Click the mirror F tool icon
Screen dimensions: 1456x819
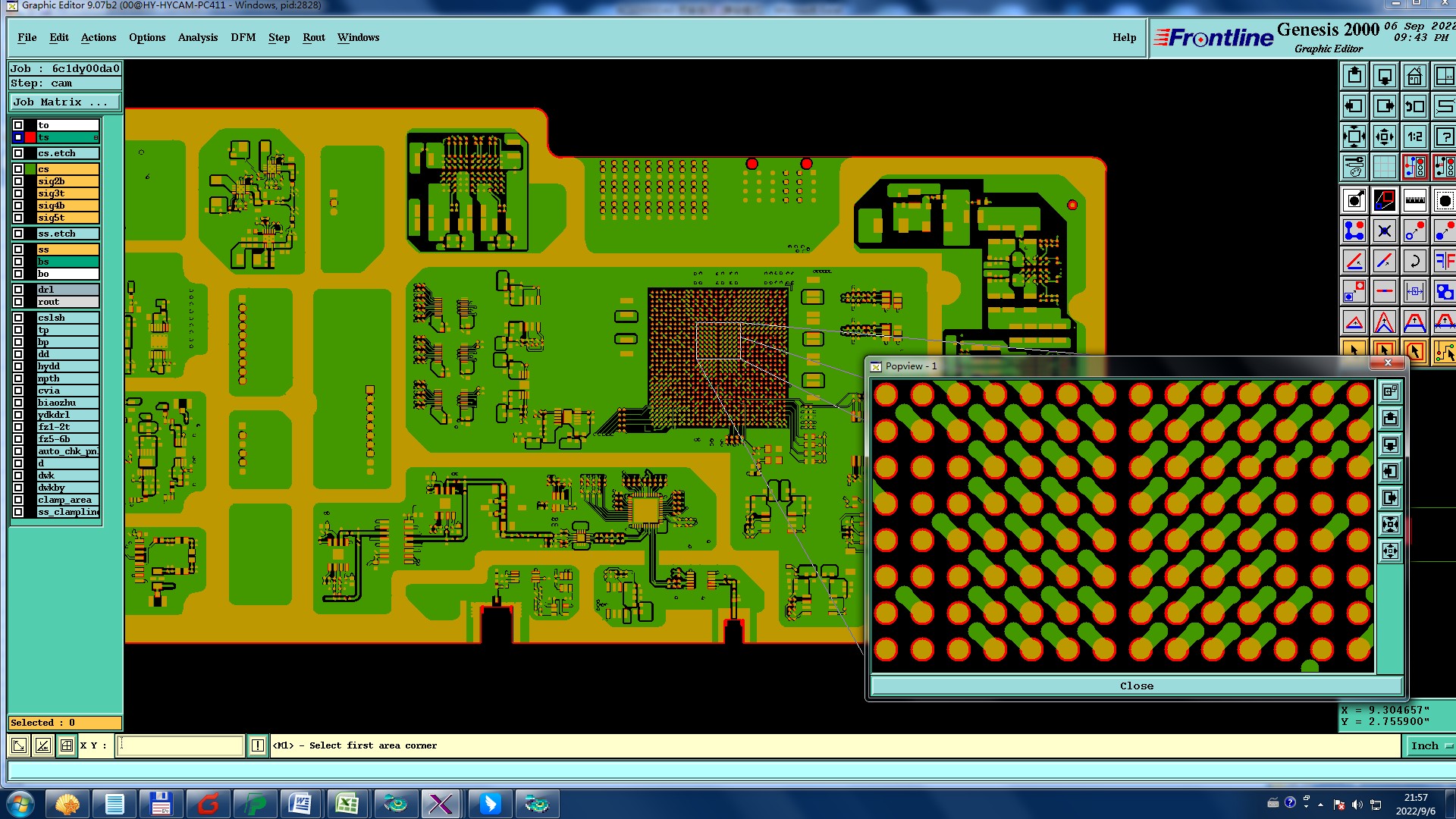click(x=1445, y=262)
